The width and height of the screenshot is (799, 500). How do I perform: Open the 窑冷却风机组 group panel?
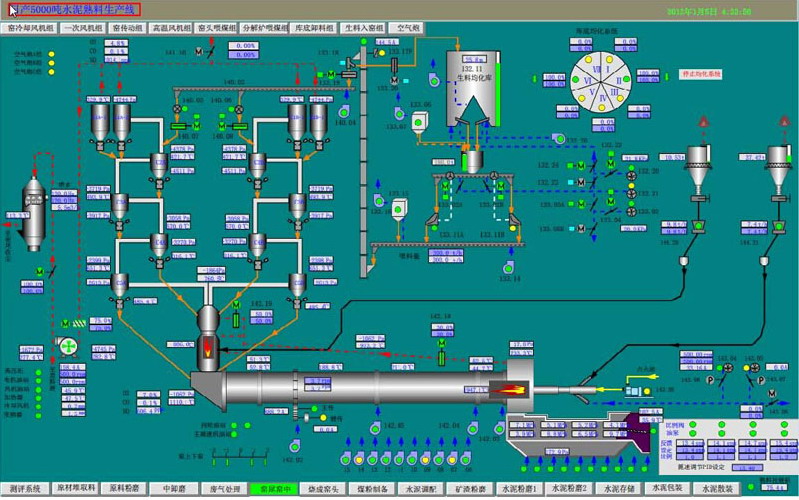(x=31, y=29)
